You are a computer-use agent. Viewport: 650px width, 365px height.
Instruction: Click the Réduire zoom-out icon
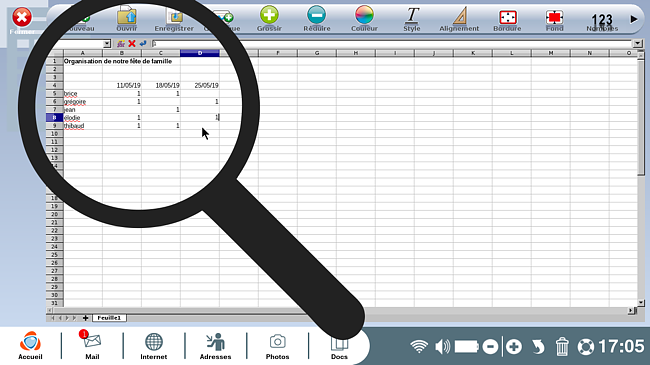317,18
